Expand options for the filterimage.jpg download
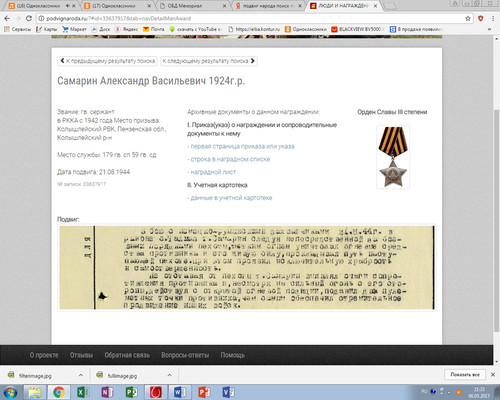Screen dimensions: 500x400 coord(81,375)
